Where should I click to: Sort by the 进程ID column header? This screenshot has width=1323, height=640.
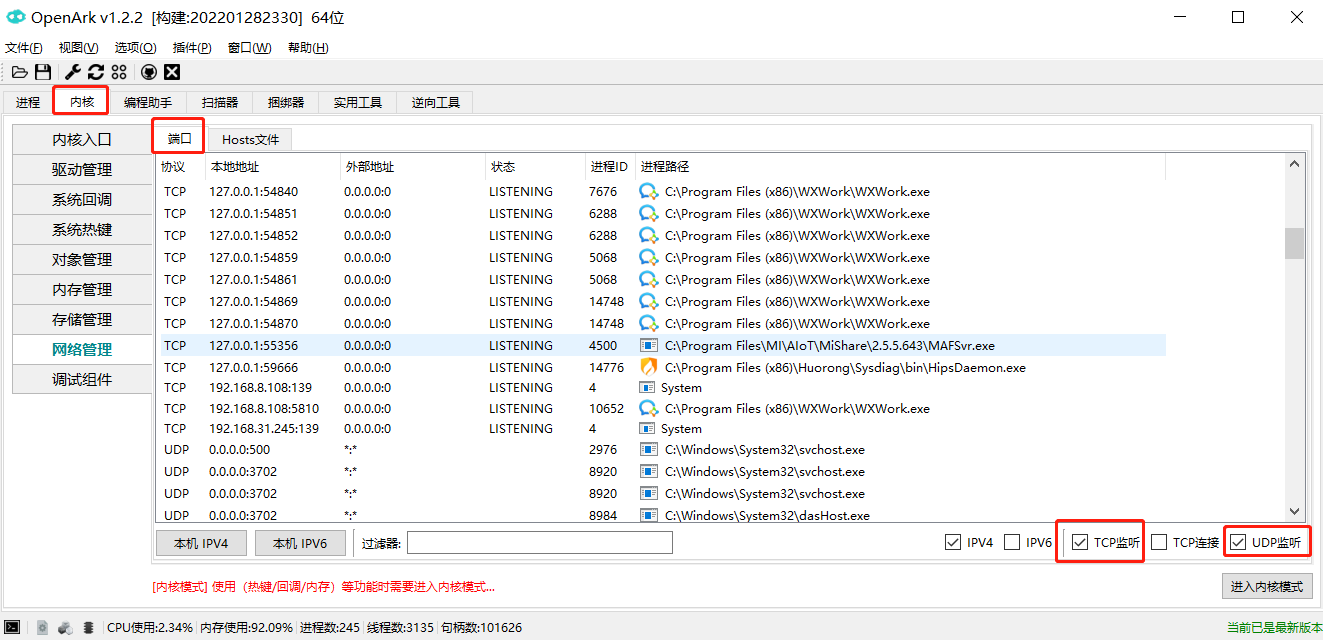pos(609,167)
